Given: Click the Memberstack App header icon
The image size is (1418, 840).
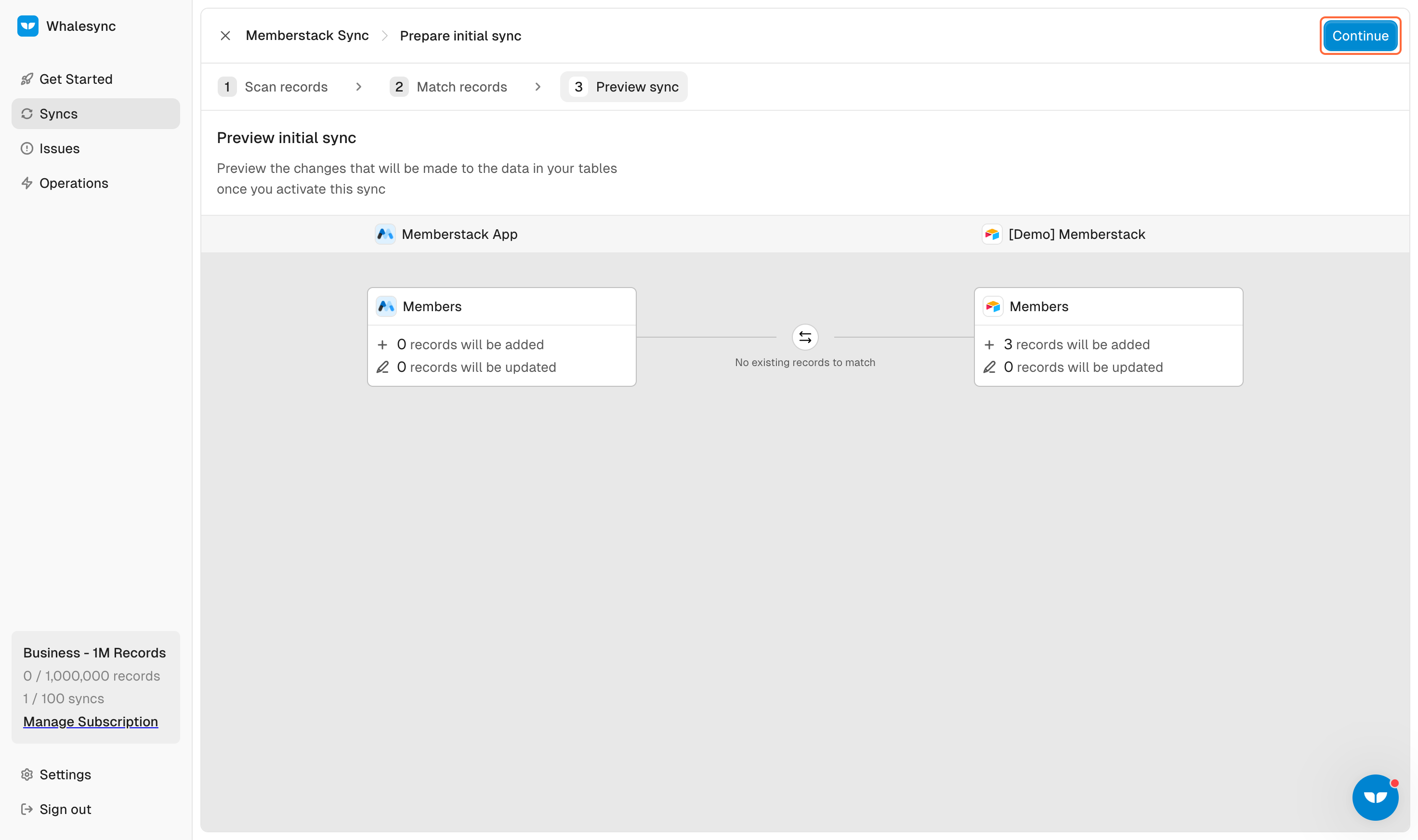Looking at the screenshot, I should [385, 235].
